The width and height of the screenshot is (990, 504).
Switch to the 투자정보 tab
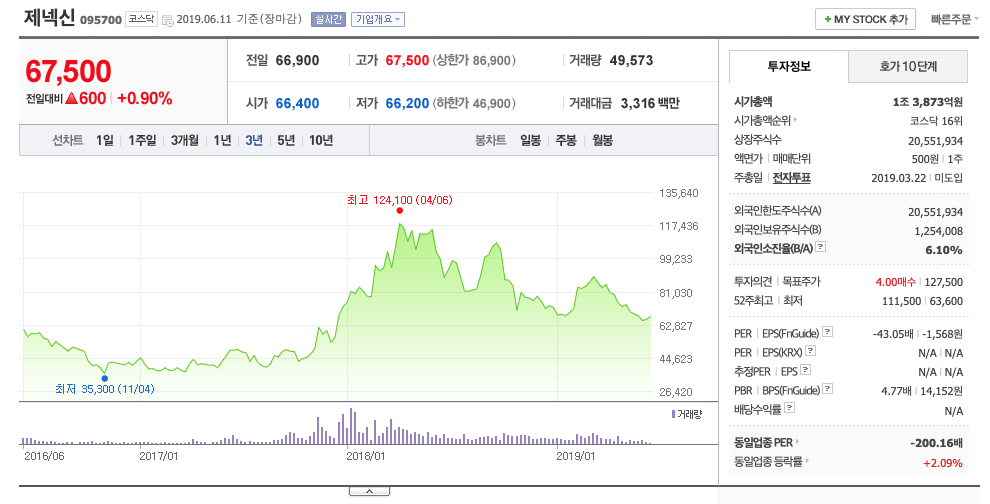tap(789, 66)
